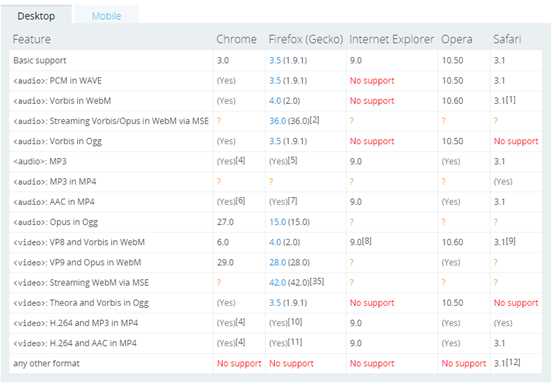Click Internet Explorer No support in PCM in WAVE row
The width and height of the screenshot is (558, 388).
point(372,81)
